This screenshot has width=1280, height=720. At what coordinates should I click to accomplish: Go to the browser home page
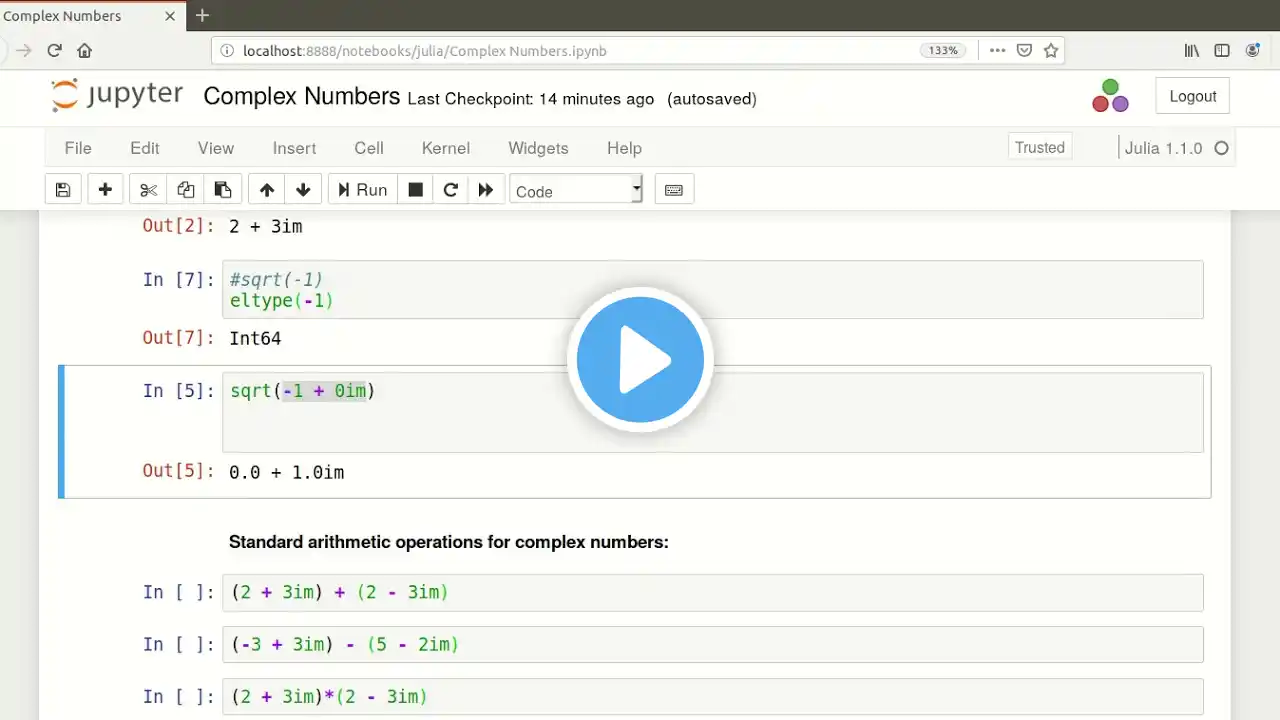(x=84, y=50)
